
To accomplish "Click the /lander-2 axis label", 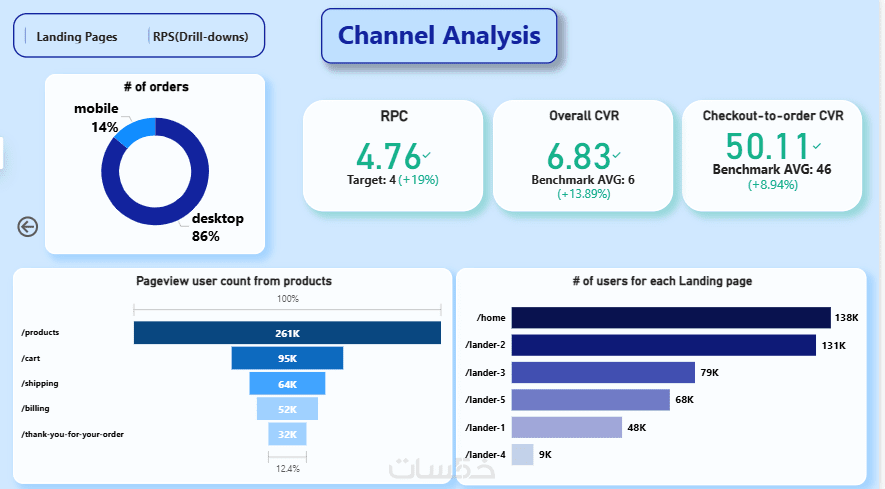I will [x=485, y=344].
